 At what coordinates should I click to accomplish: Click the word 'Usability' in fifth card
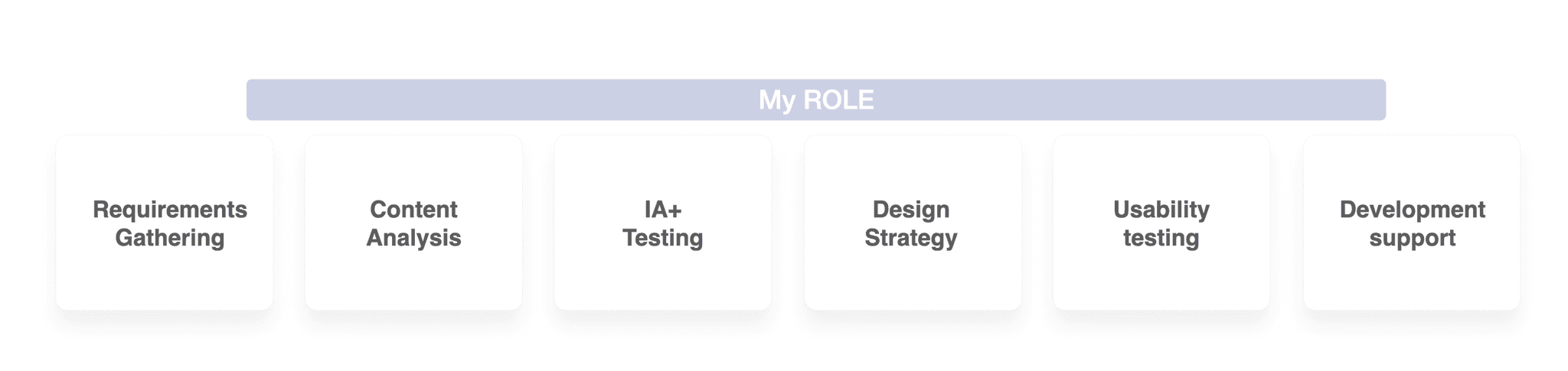(x=1161, y=210)
